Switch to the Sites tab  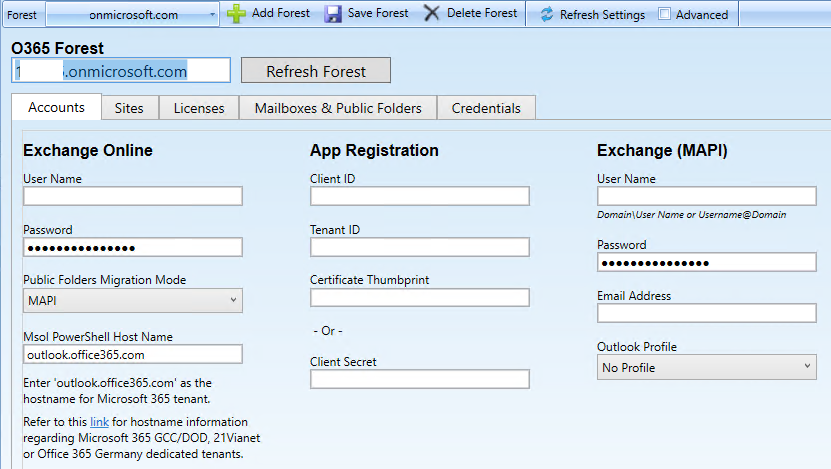click(x=129, y=108)
